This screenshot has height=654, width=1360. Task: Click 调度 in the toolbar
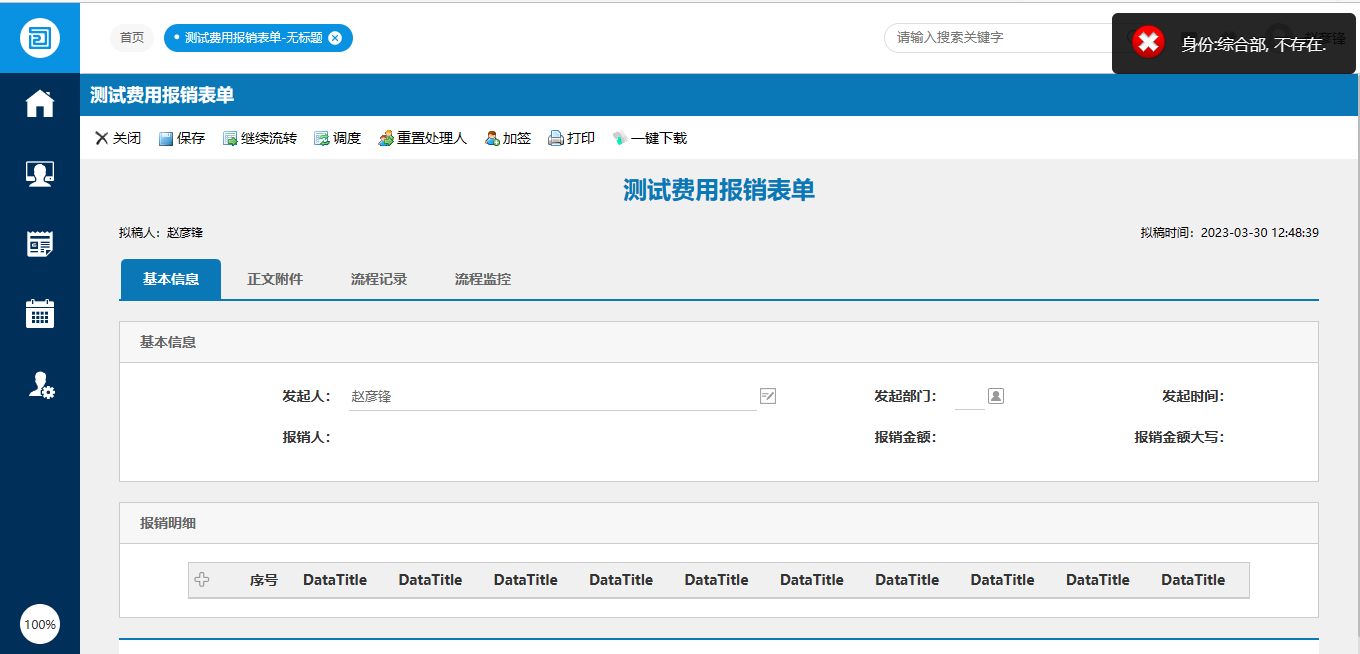pos(338,138)
